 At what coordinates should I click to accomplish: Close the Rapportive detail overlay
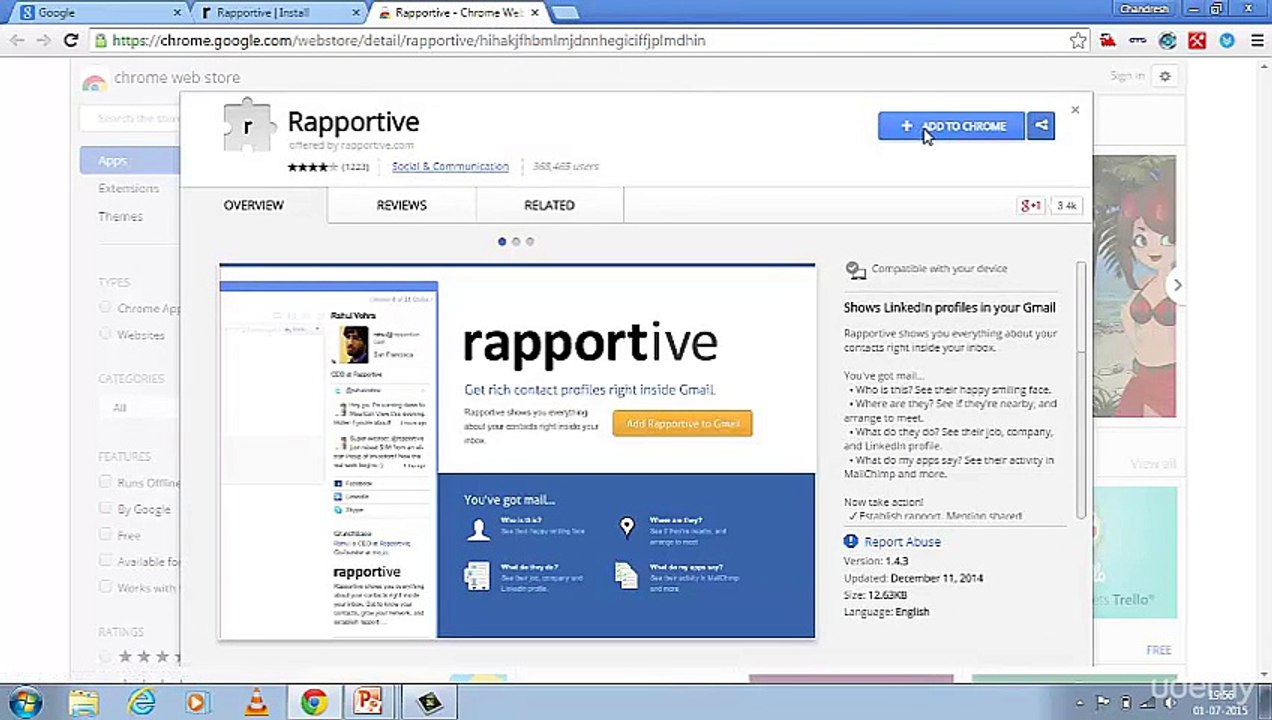click(1075, 110)
